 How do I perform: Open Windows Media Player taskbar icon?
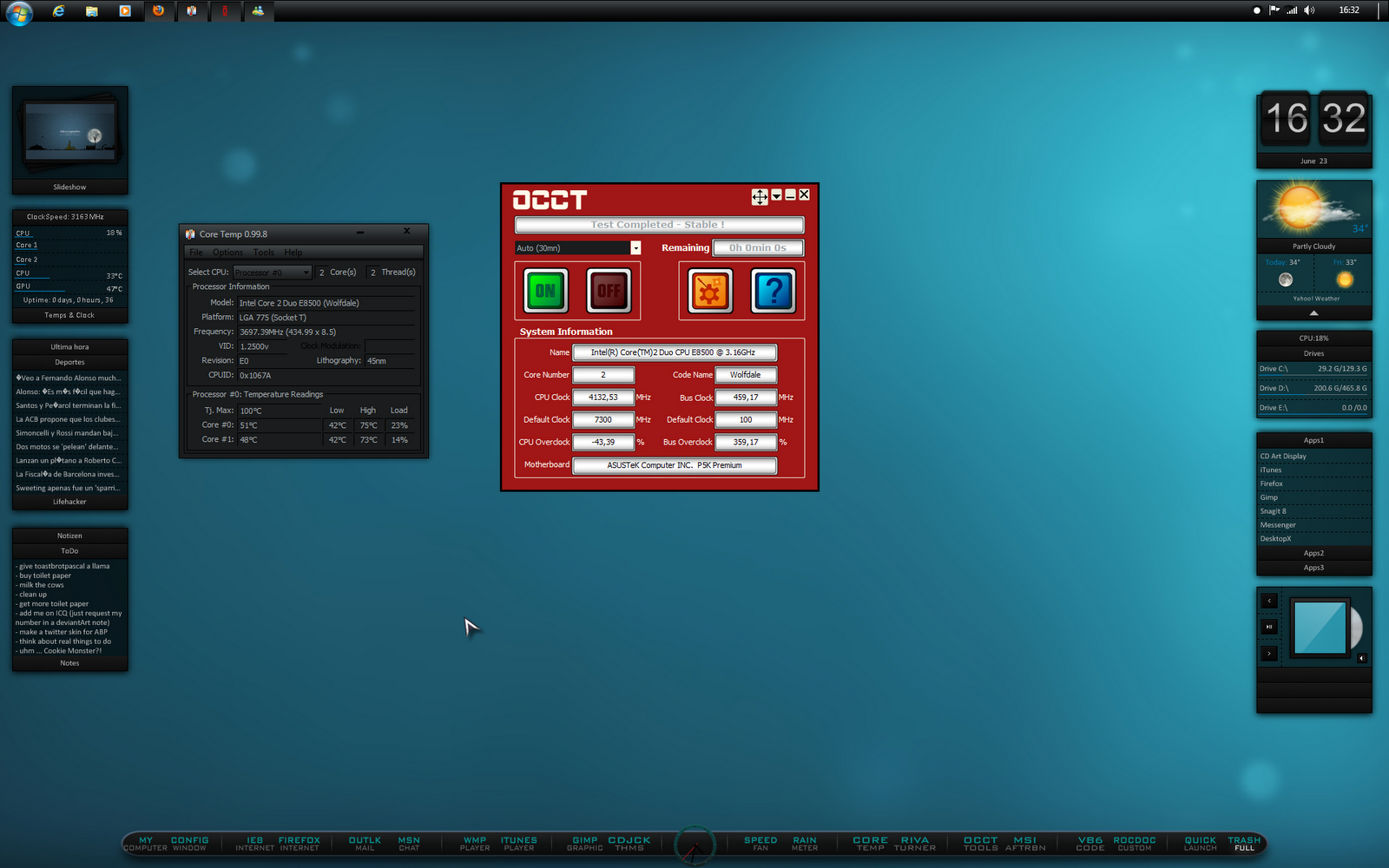pos(125,11)
